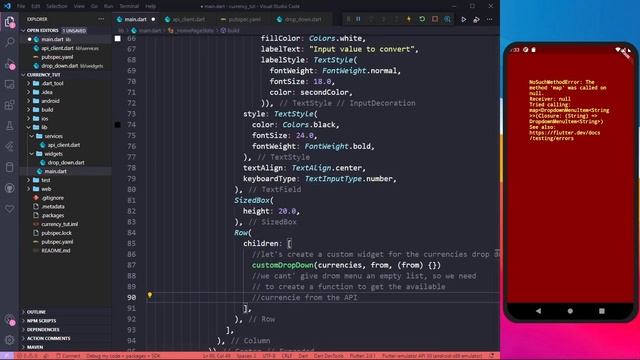Viewport: 640px width, 360px height.
Task: Open currency_tut.iml file
Action: pos(60,224)
